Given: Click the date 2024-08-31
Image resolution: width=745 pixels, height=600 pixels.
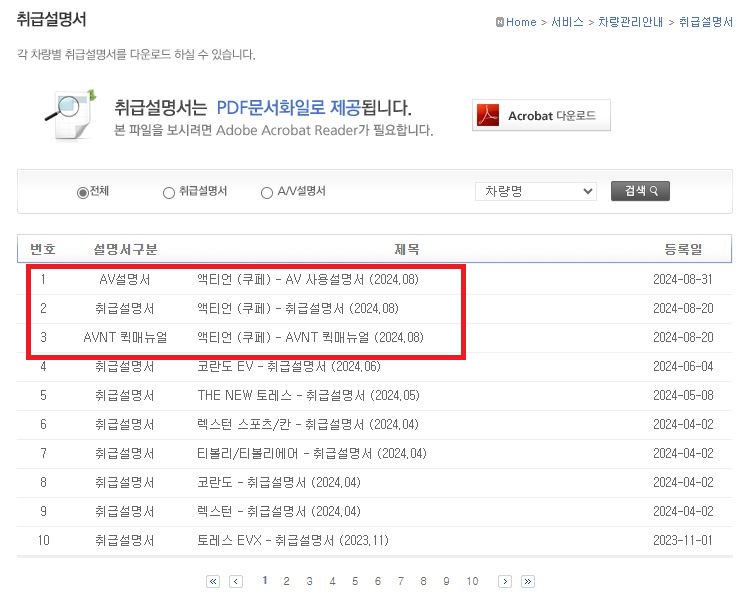Looking at the screenshot, I should point(683,279).
